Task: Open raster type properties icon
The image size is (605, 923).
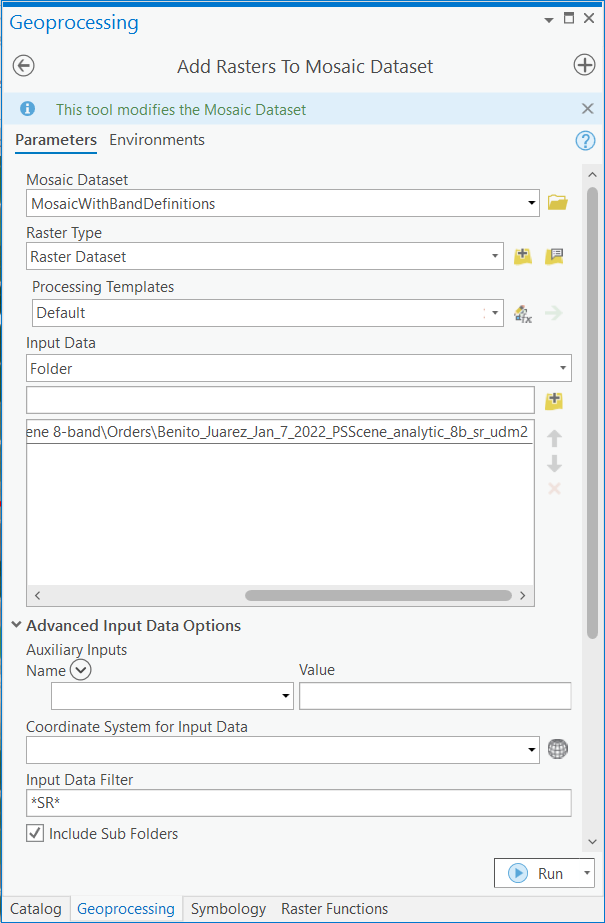Action: [555, 256]
